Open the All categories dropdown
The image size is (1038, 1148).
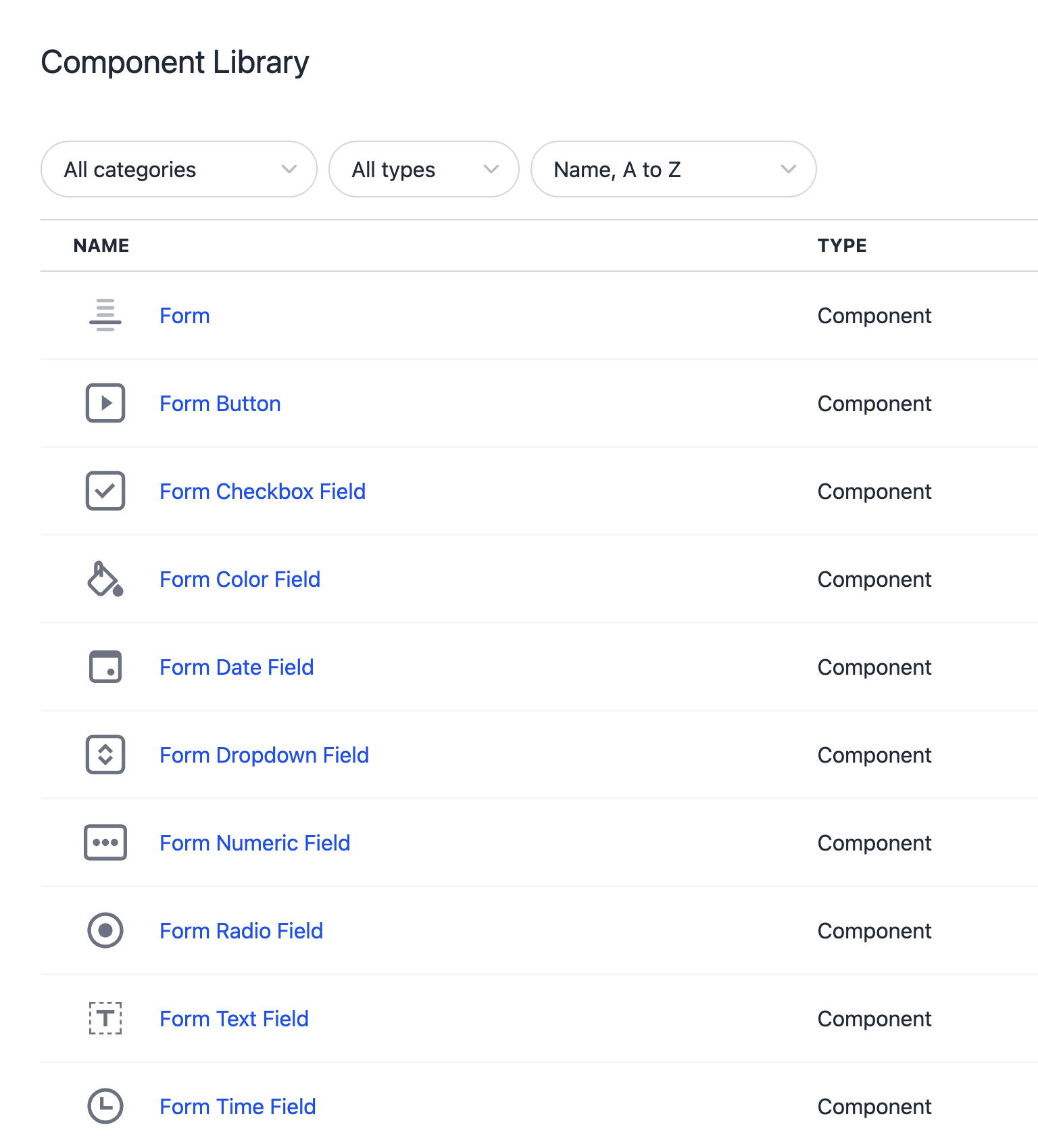coord(179,169)
